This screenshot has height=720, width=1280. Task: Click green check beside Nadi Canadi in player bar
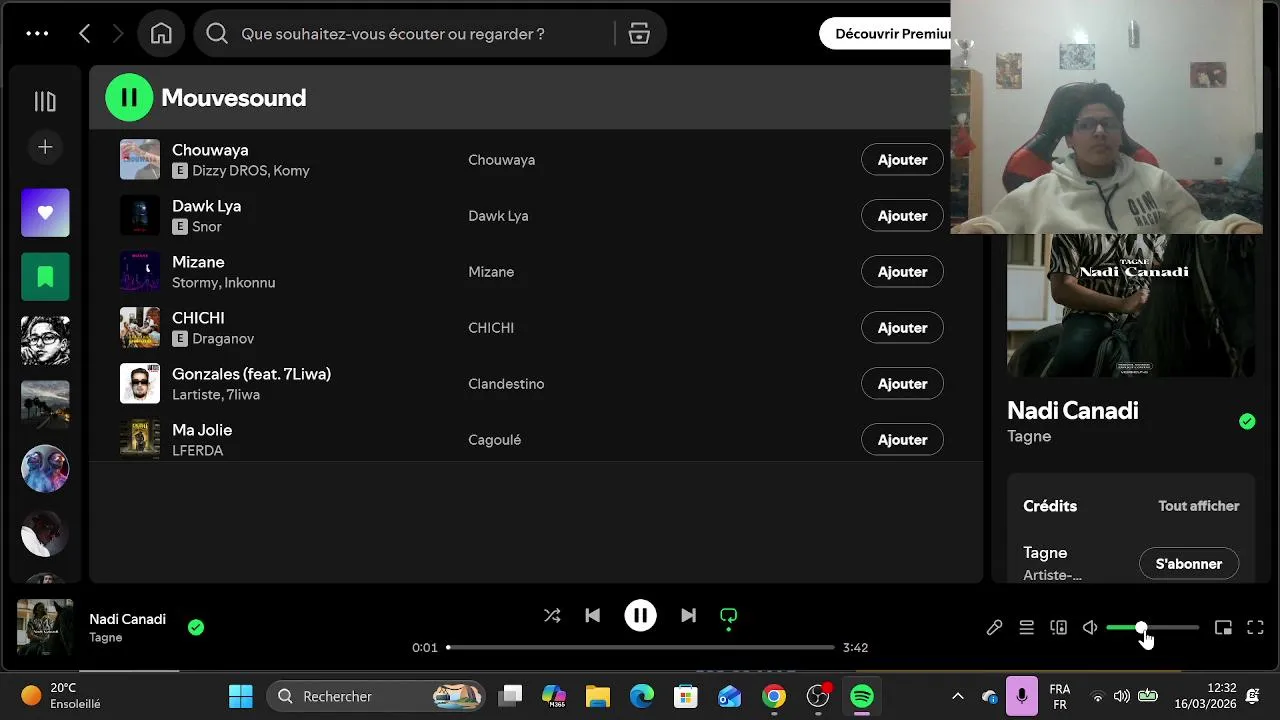pyautogui.click(x=196, y=627)
